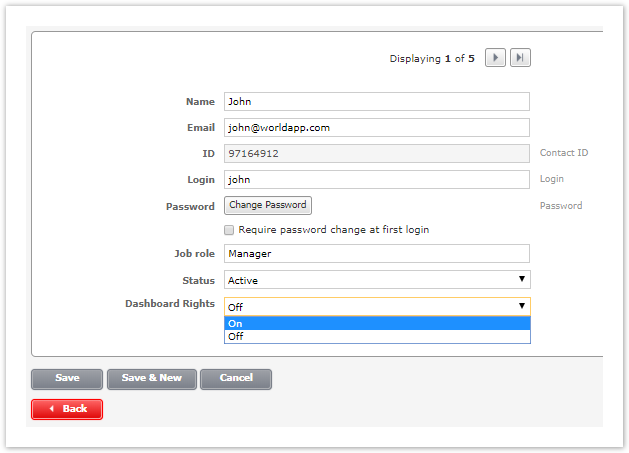Click the Dashboard Rights label
The width and height of the screenshot is (629, 453).
tap(169, 304)
